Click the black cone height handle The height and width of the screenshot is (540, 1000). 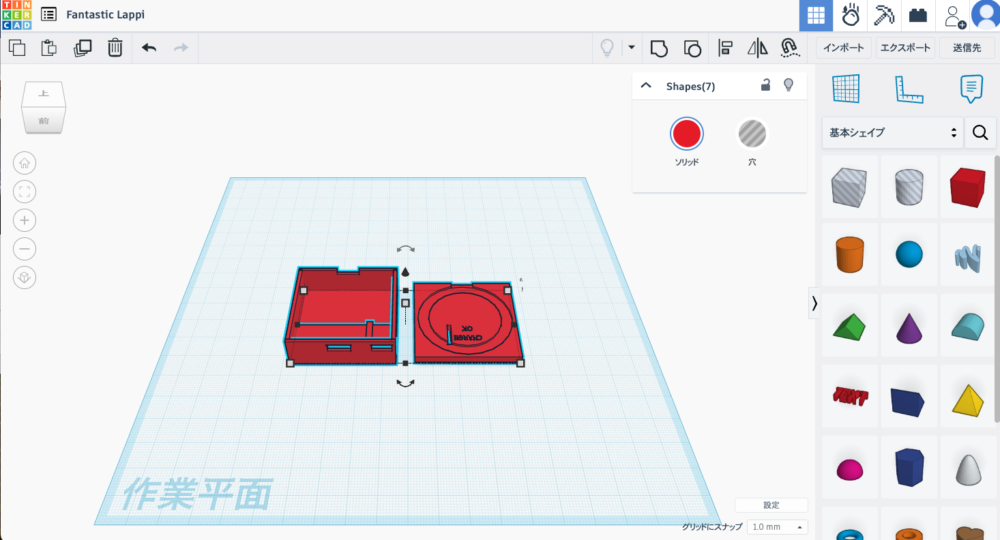[x=405, y=272]
